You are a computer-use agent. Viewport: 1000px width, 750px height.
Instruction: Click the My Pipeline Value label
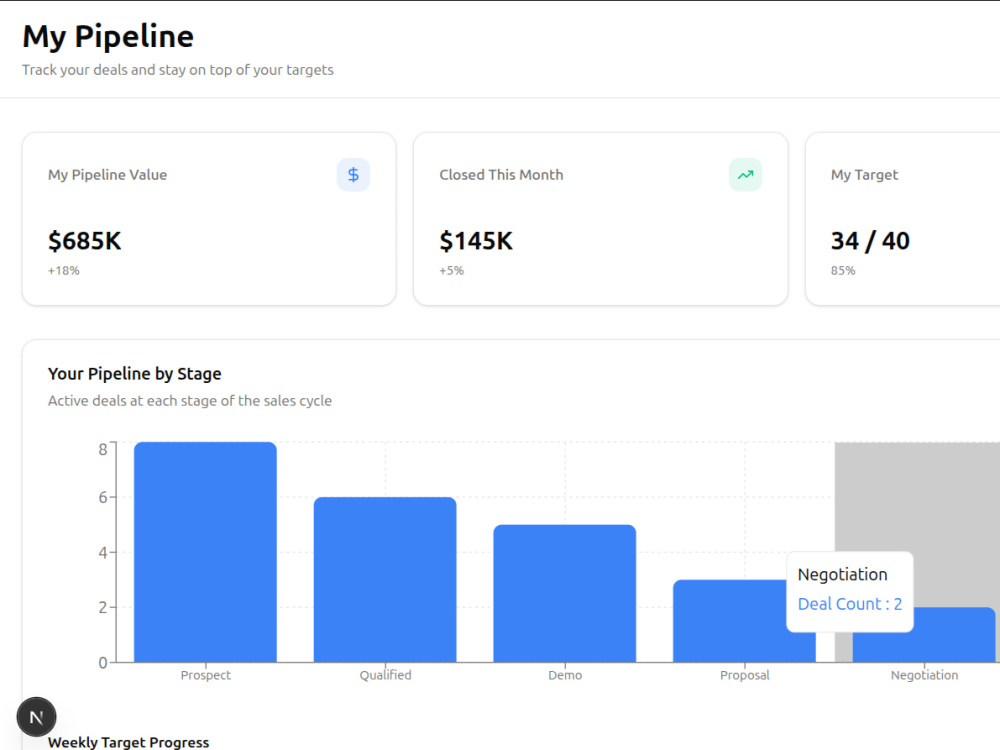click(107, 175)
